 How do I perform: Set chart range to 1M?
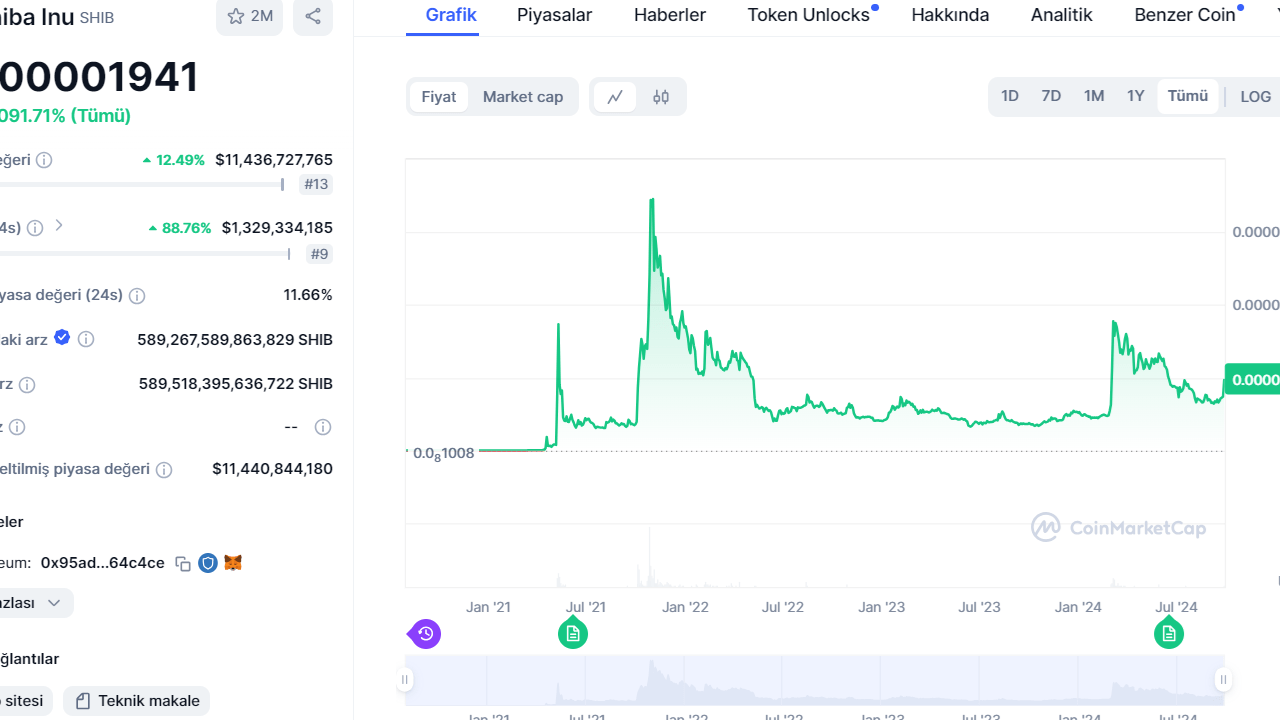point(1094,96)
